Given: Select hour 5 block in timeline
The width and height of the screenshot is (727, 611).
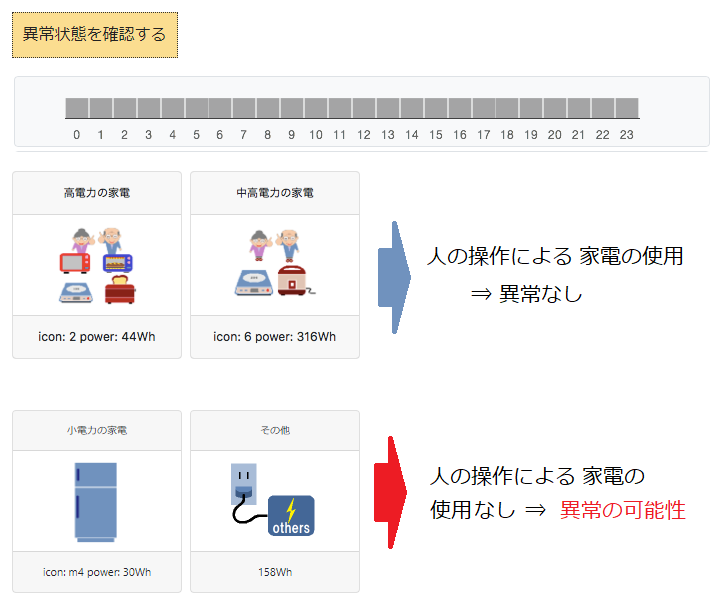Looking at the screenshot, I should coord(197,108).
